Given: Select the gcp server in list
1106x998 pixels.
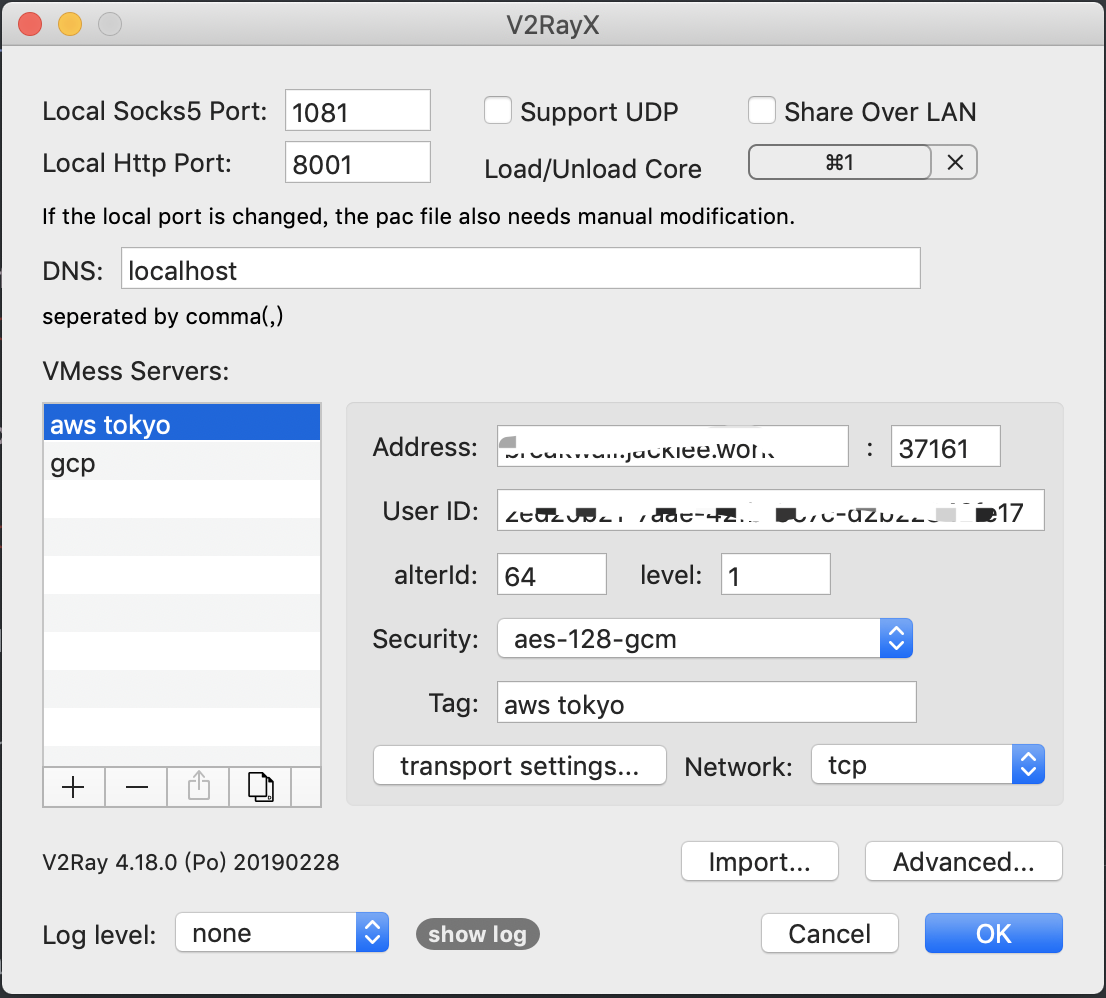Looking at the screenshot, I should pyautogui.click(x=181, y=465).
